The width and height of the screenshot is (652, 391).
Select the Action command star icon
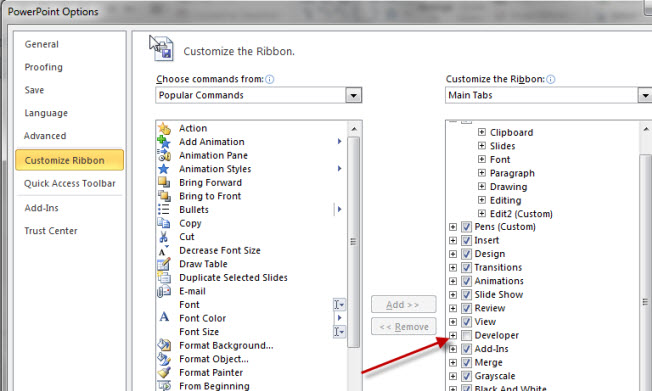tap(164, 129)
